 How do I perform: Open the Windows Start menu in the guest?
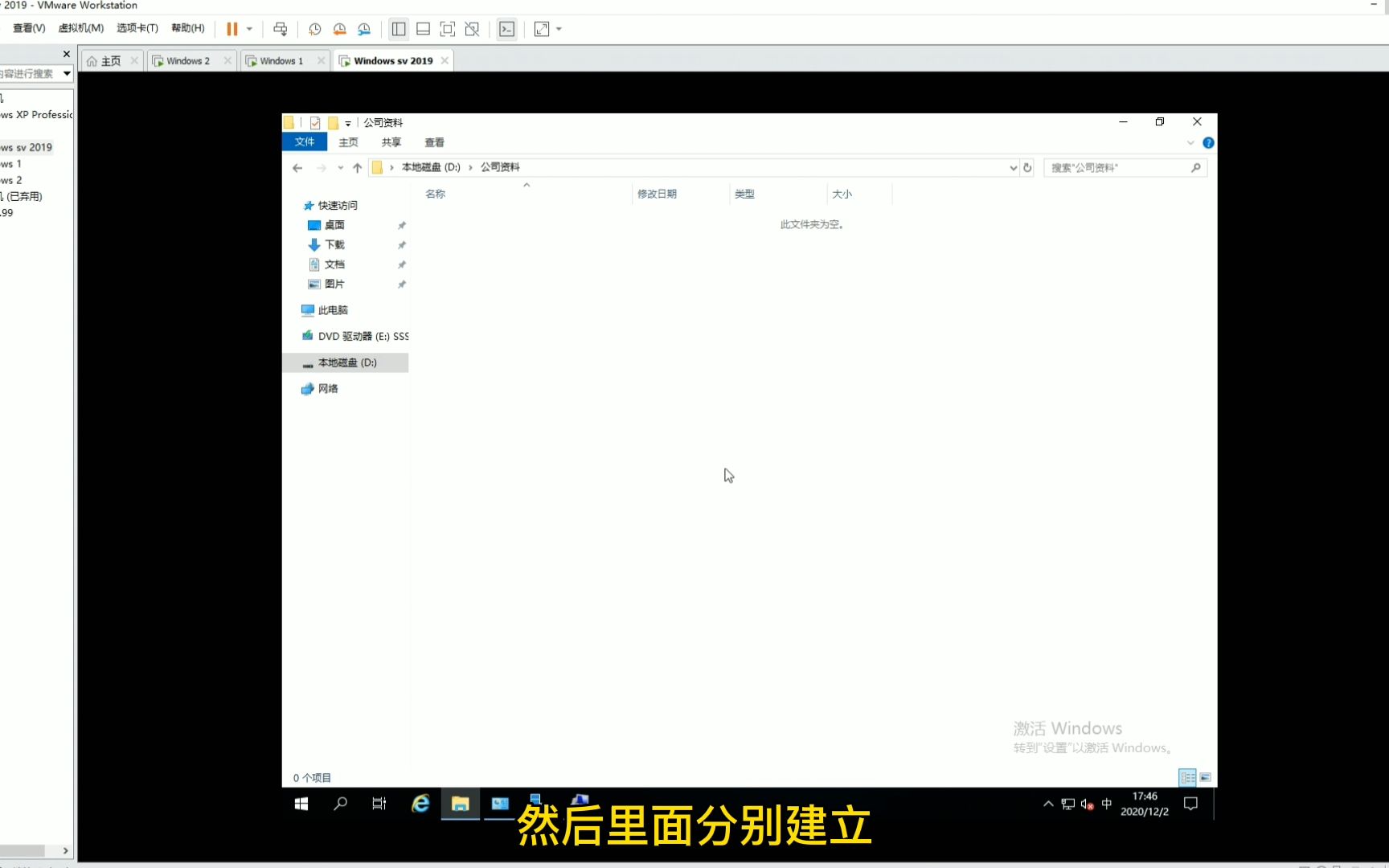coord(301,804)
